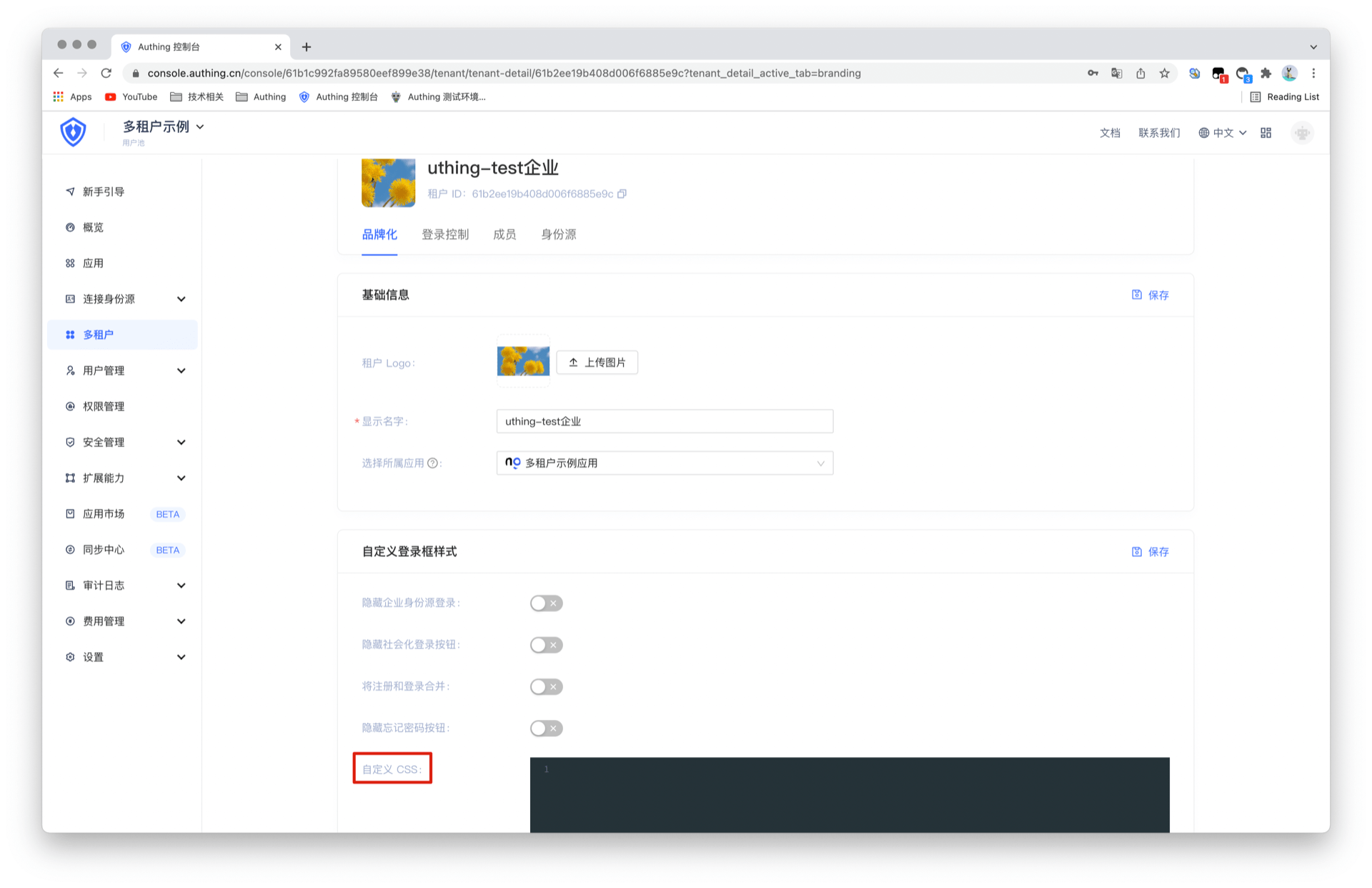Enable the 将注册和登录合并 switch
This screenshot has width=1372, height=888.
coord(546,686)
